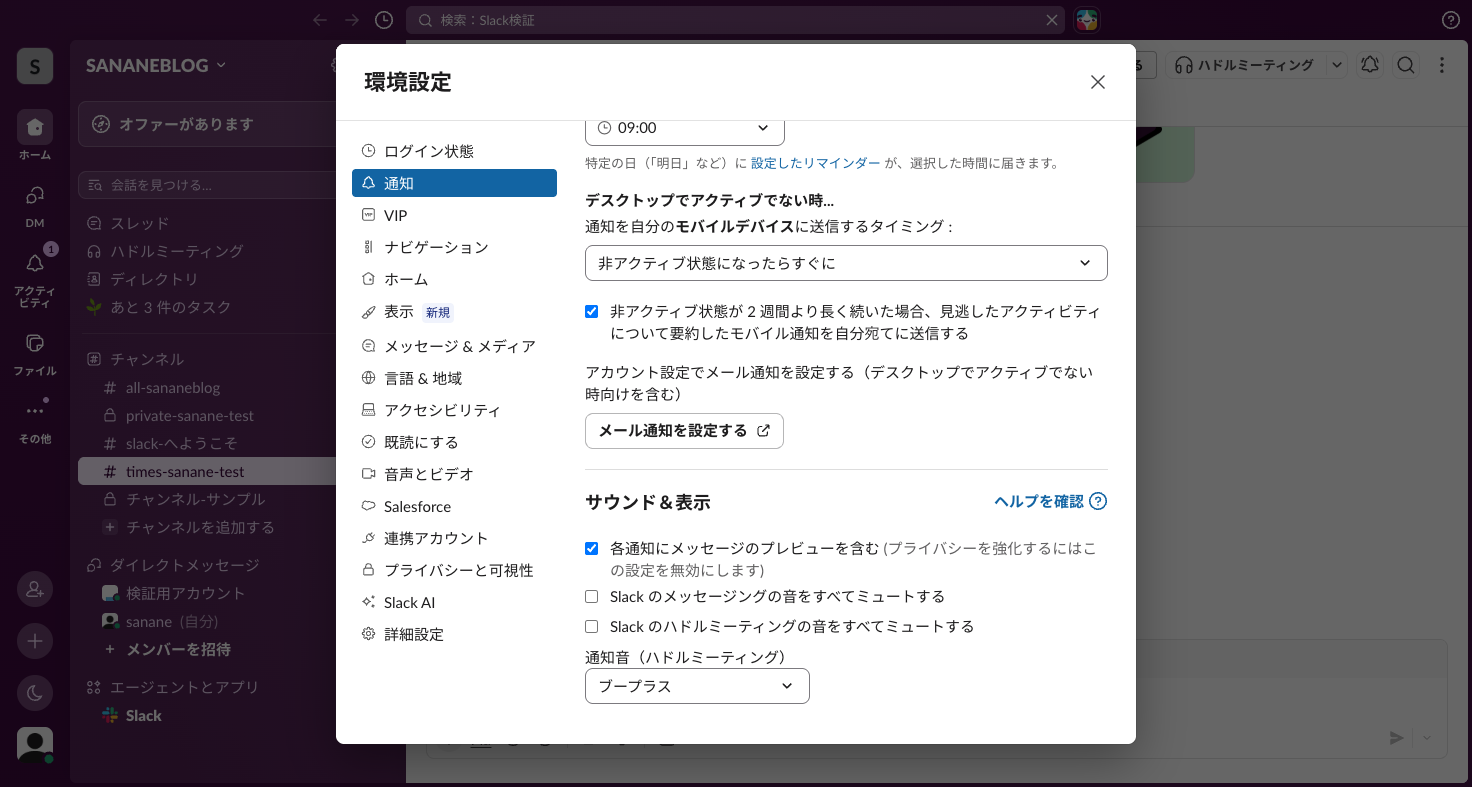Check Slack のハドルミーティングの音をすべてミュートする
Screen dimensions: 1472x787
(x=592, y=626)
